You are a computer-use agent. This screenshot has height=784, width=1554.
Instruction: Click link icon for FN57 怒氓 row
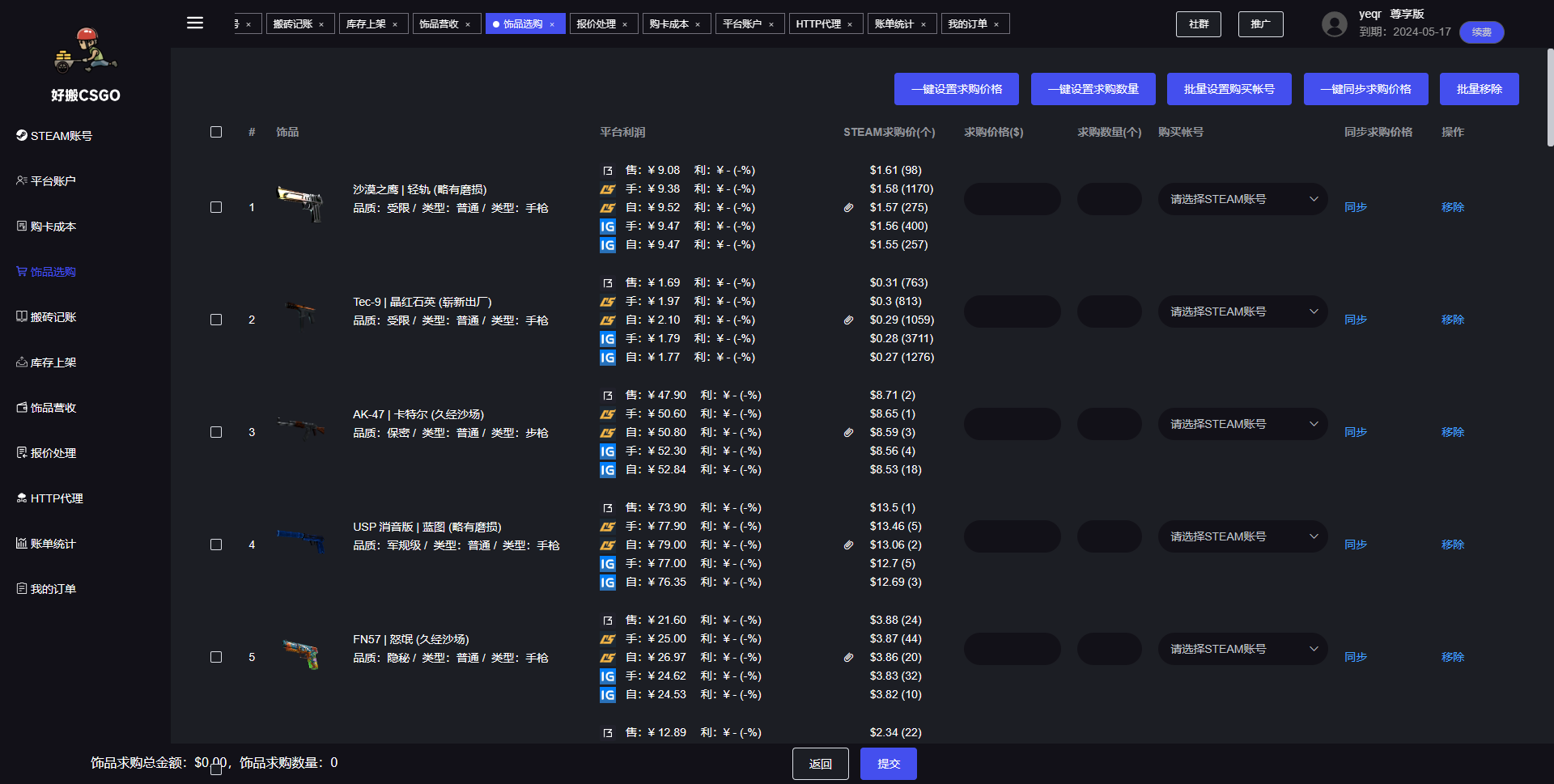848,658
